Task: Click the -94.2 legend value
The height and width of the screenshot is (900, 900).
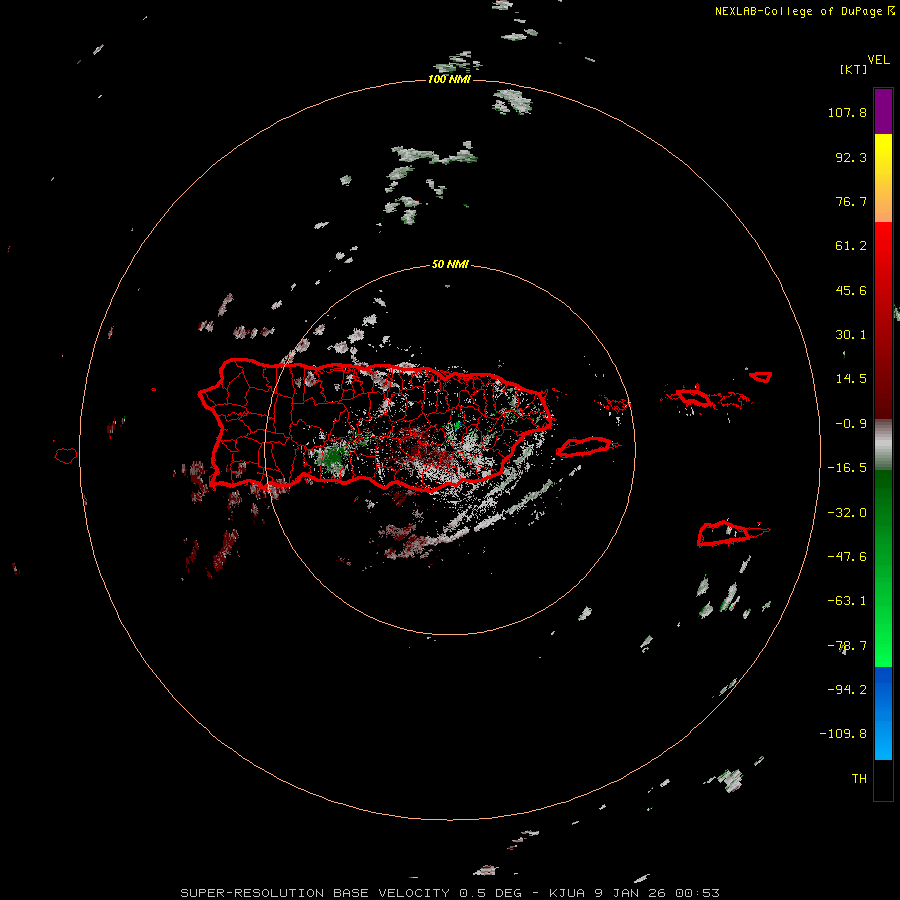Action: pos(847,689)
